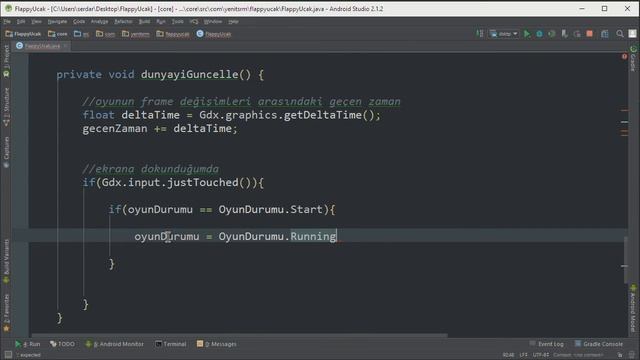
Task: Click the lock read-only status icon
Action: click(x=620, y=355)
